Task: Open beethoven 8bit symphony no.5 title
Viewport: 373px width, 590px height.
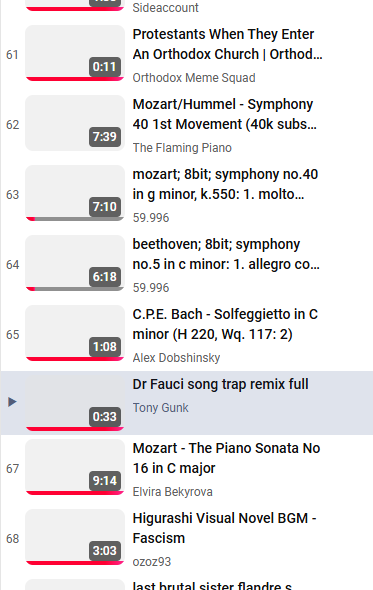Action: pos(226,254)
